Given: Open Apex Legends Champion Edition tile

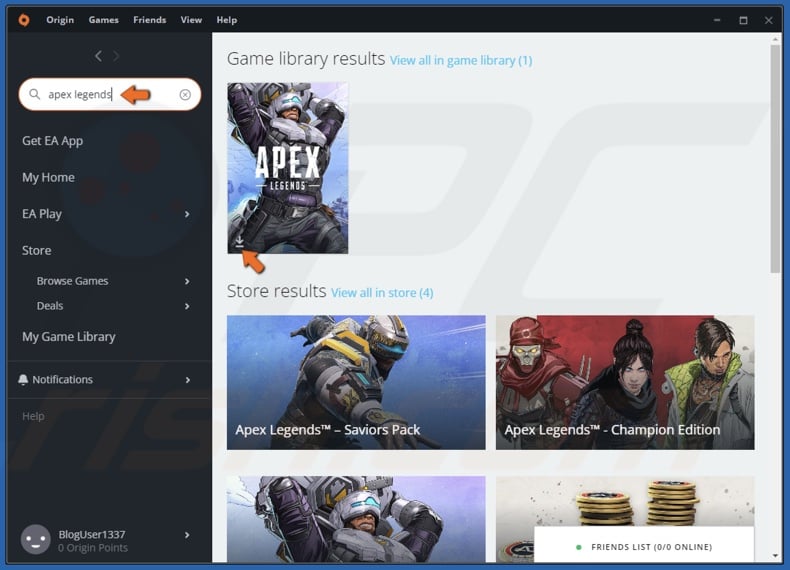Looking at the screenshot, I should coord(625,383).
